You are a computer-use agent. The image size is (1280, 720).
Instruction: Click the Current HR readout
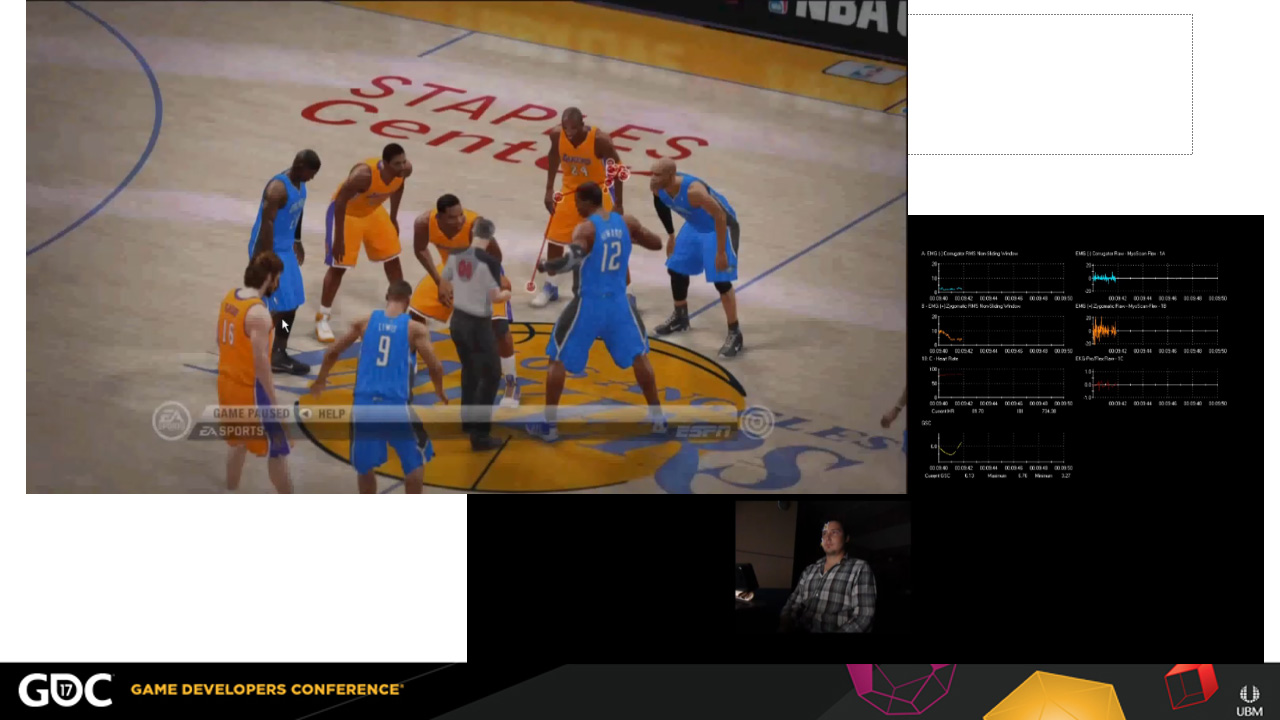click(958, 411)
